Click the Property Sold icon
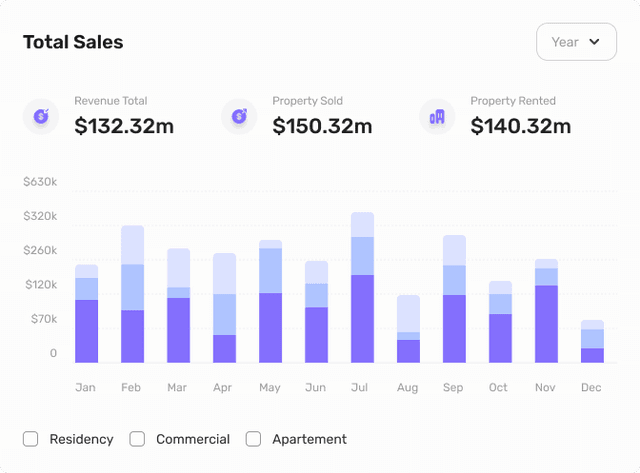 tap(239, 116)
